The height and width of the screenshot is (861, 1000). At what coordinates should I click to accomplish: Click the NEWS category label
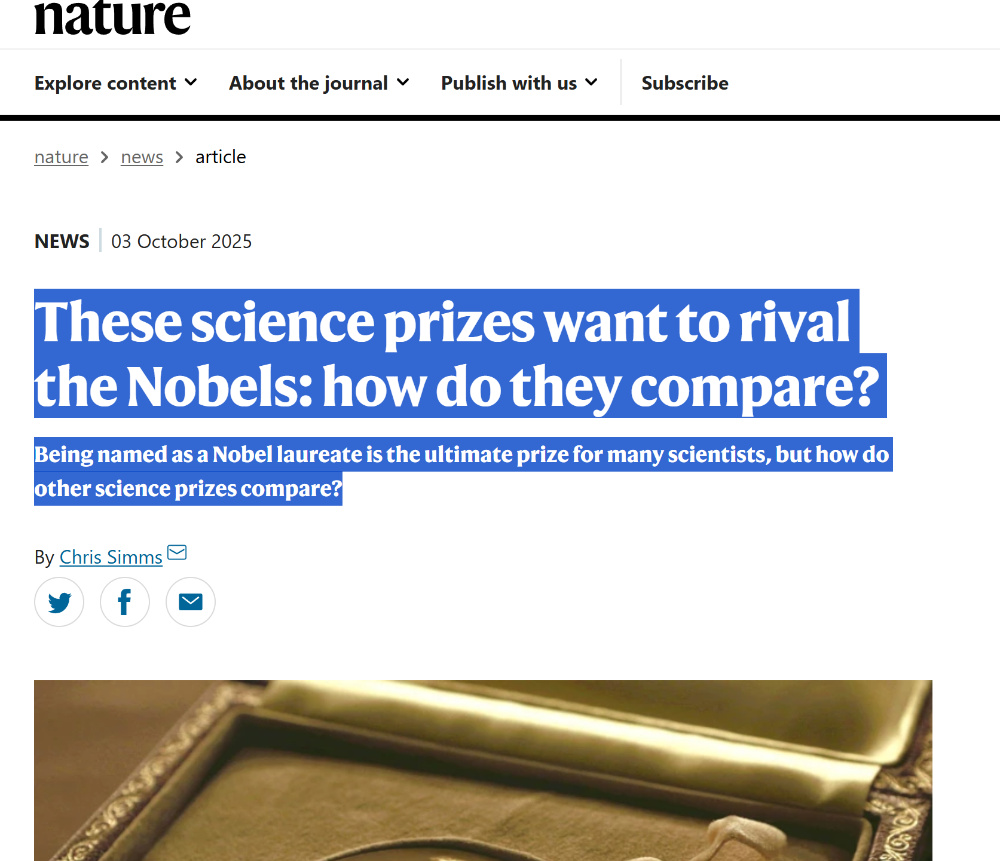(62, 241)
